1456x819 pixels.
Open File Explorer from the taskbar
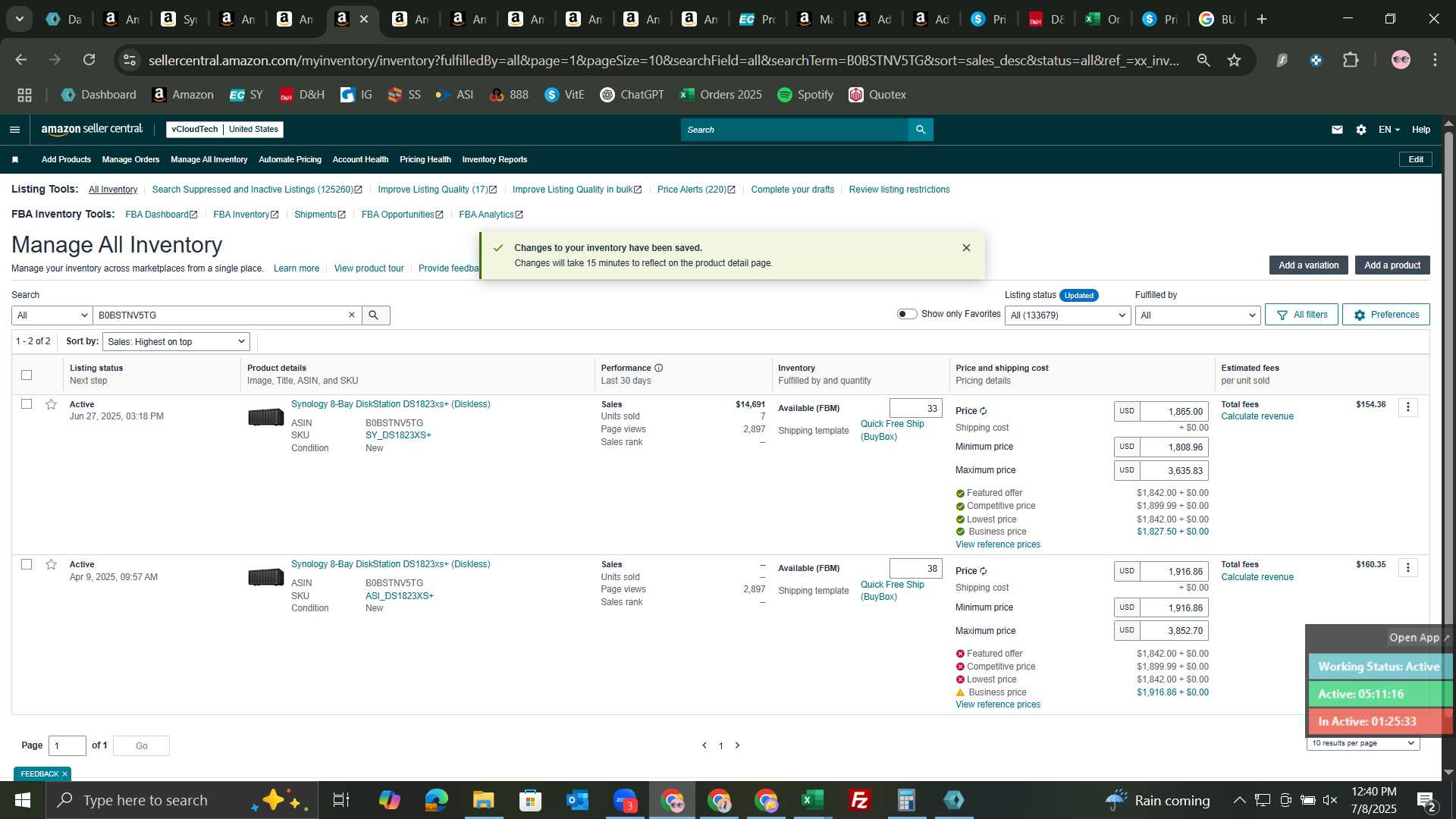(483, 800)
